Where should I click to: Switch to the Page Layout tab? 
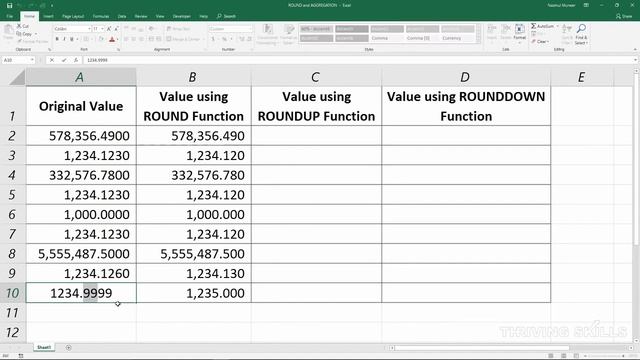pos(73,16)
